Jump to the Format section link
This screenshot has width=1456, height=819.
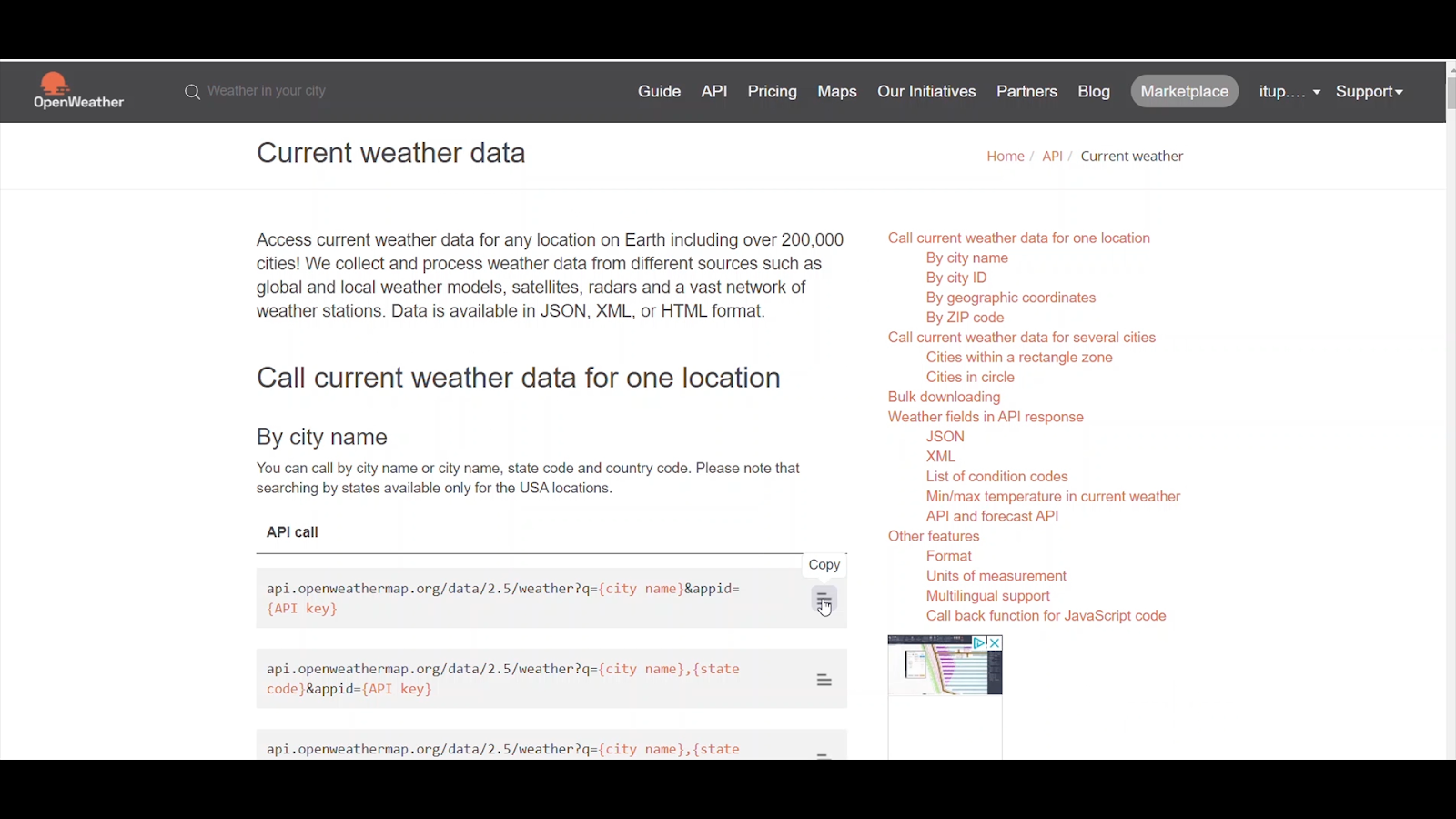(x=949, y=557)
